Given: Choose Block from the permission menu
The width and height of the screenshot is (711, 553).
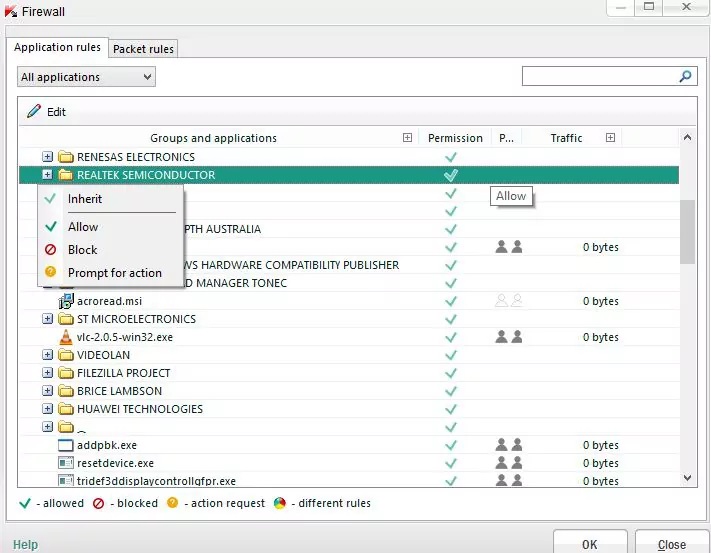Looking at the screenshot, I should point(82,250).
